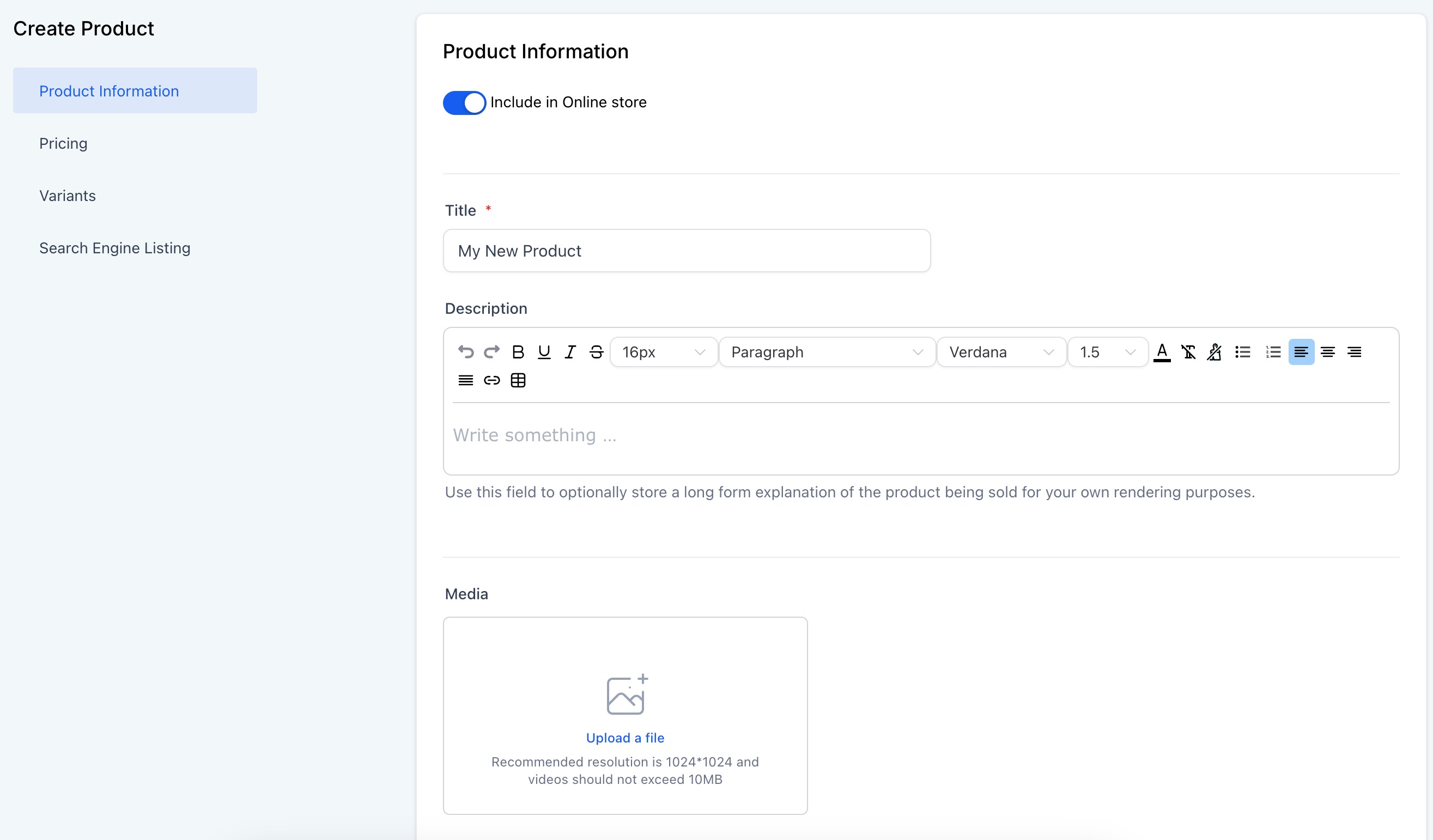Clear text formatting icon
Screen dimensions: 1433x840
(1188, 352)
